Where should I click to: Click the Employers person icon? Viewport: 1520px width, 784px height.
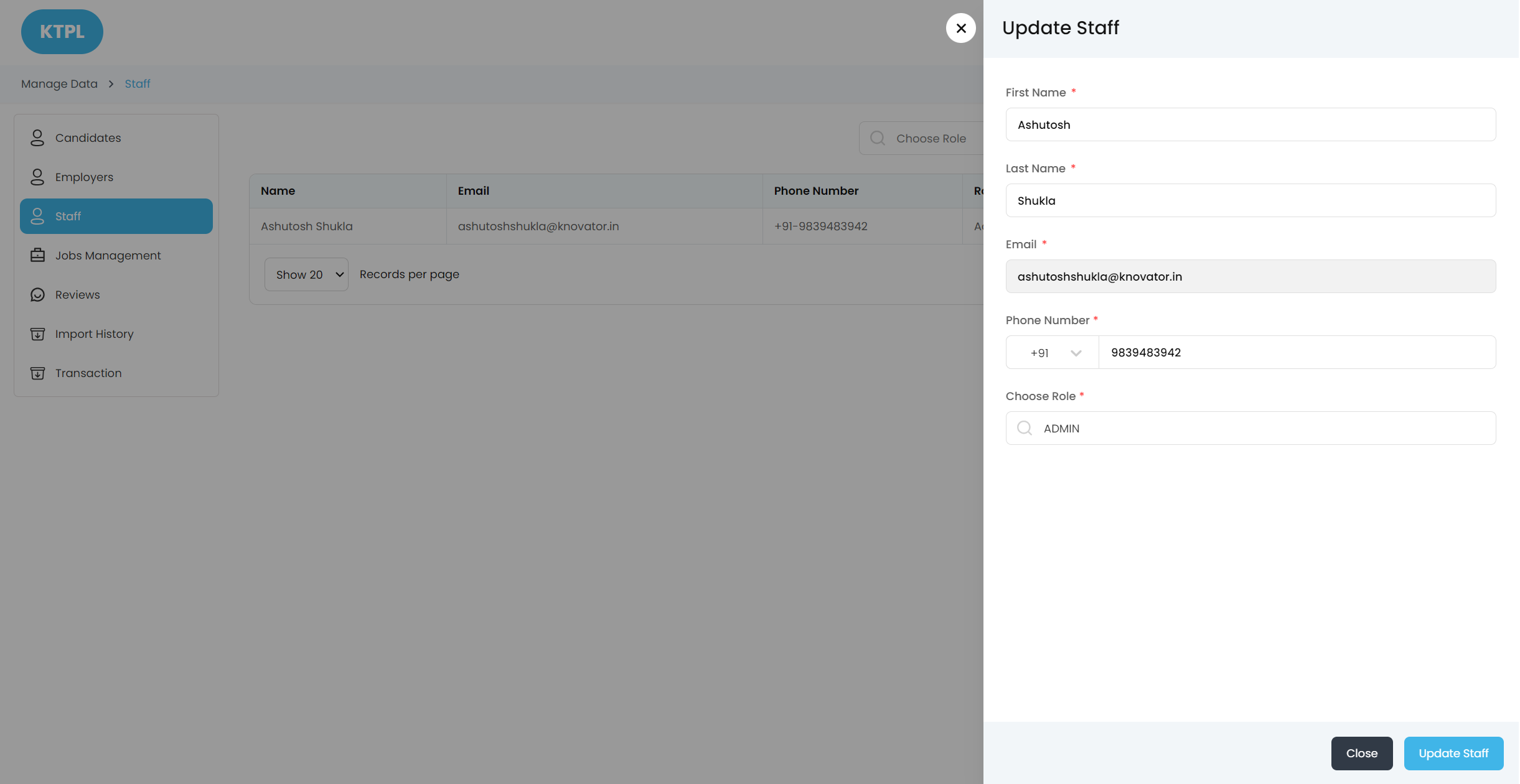pyautogui.click(x=37, y=177)
